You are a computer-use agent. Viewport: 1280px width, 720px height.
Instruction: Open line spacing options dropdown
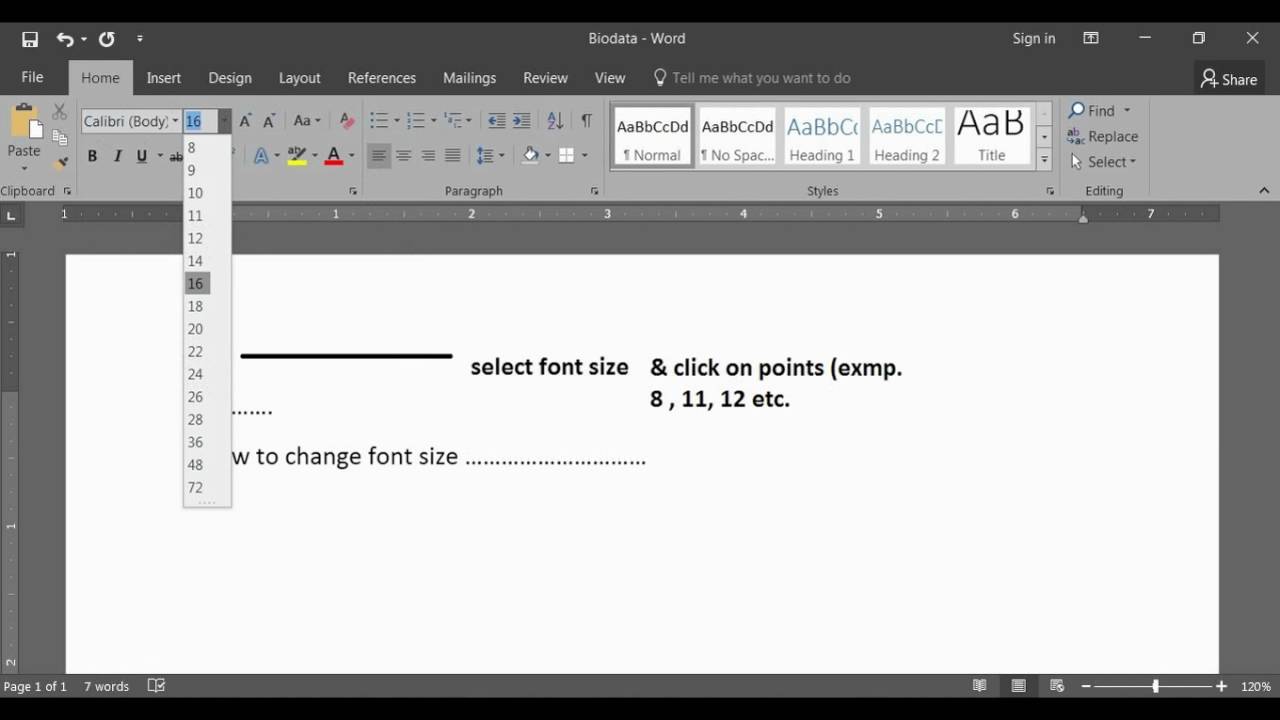[490, 156]
